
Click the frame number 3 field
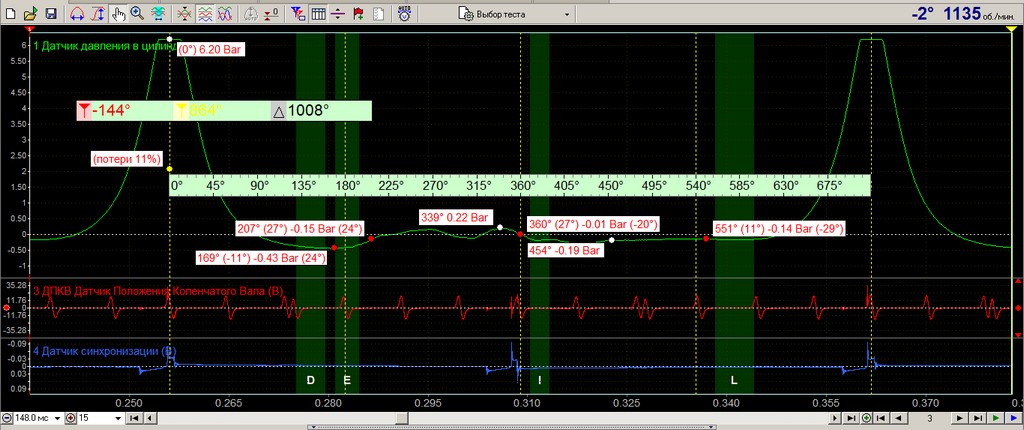point(929,418)
